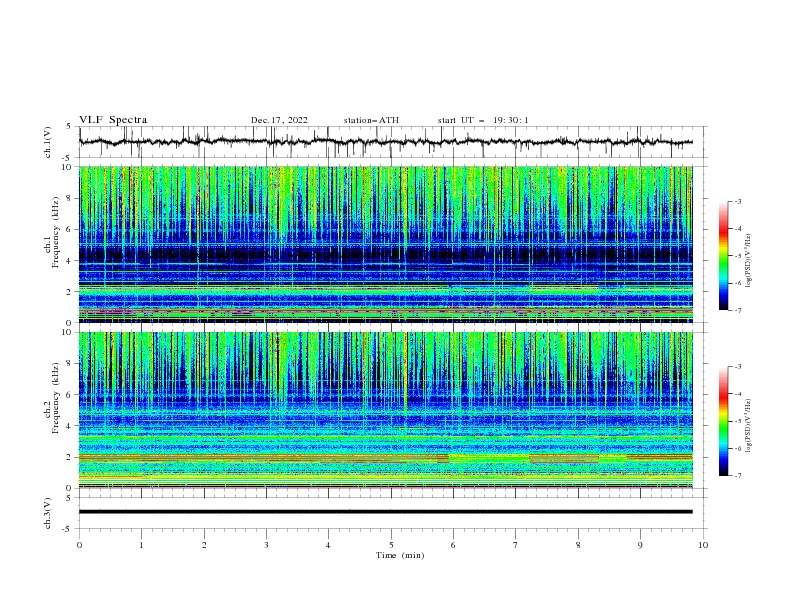Select the date label "Dec. 17, 2022"
The width and height of the screenshot is (792, 612).
coord(279,120)
